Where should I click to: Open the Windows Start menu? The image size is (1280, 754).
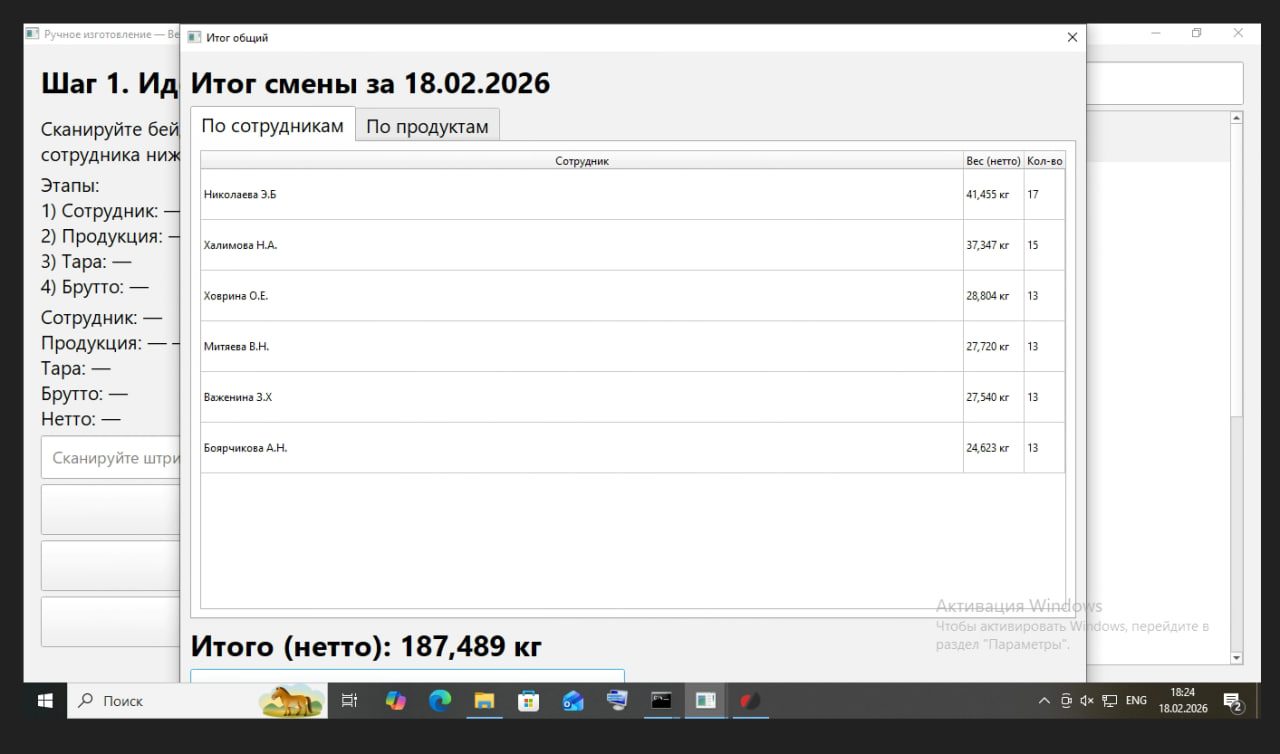tap(45, 701)
